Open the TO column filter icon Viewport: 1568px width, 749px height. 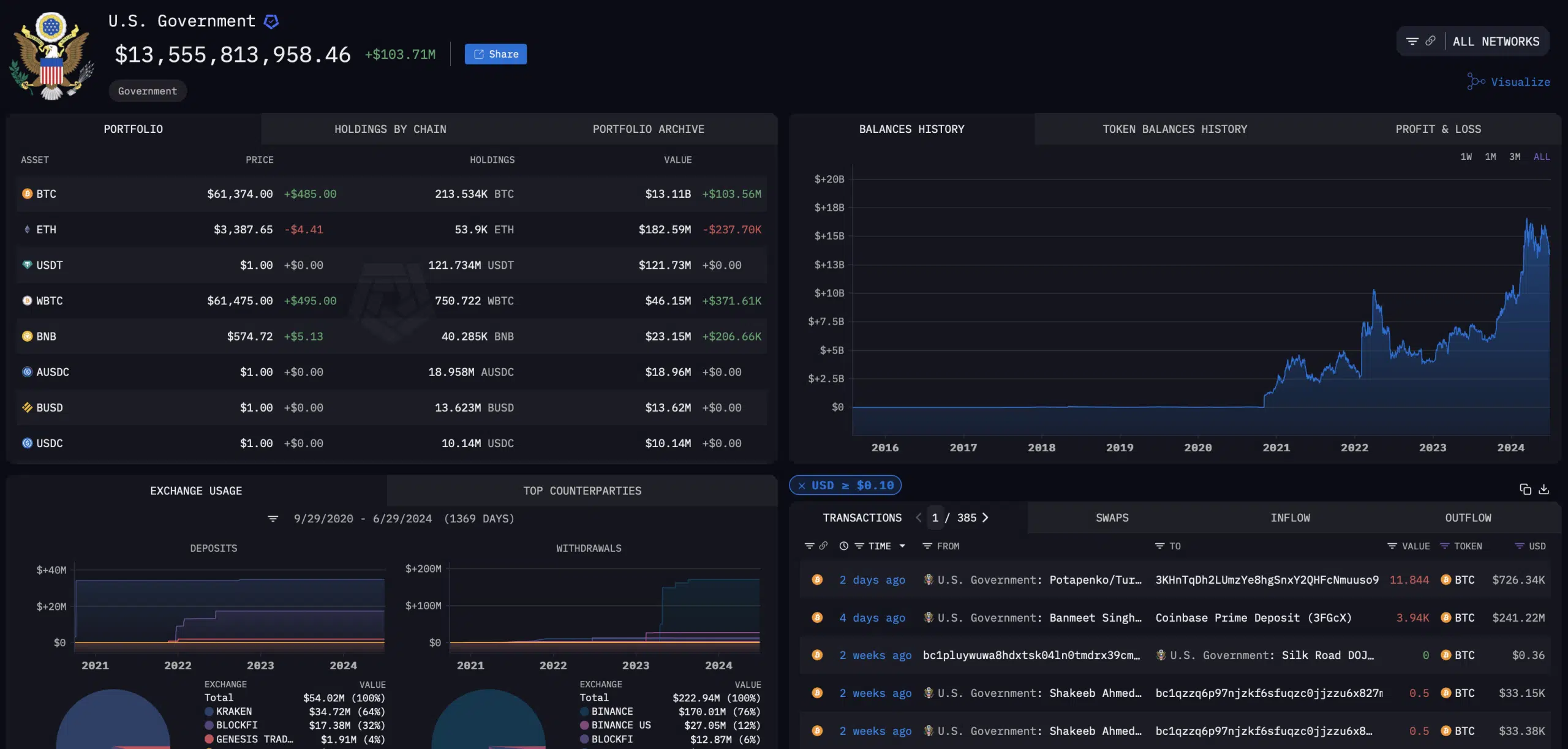click(1159, 546)
